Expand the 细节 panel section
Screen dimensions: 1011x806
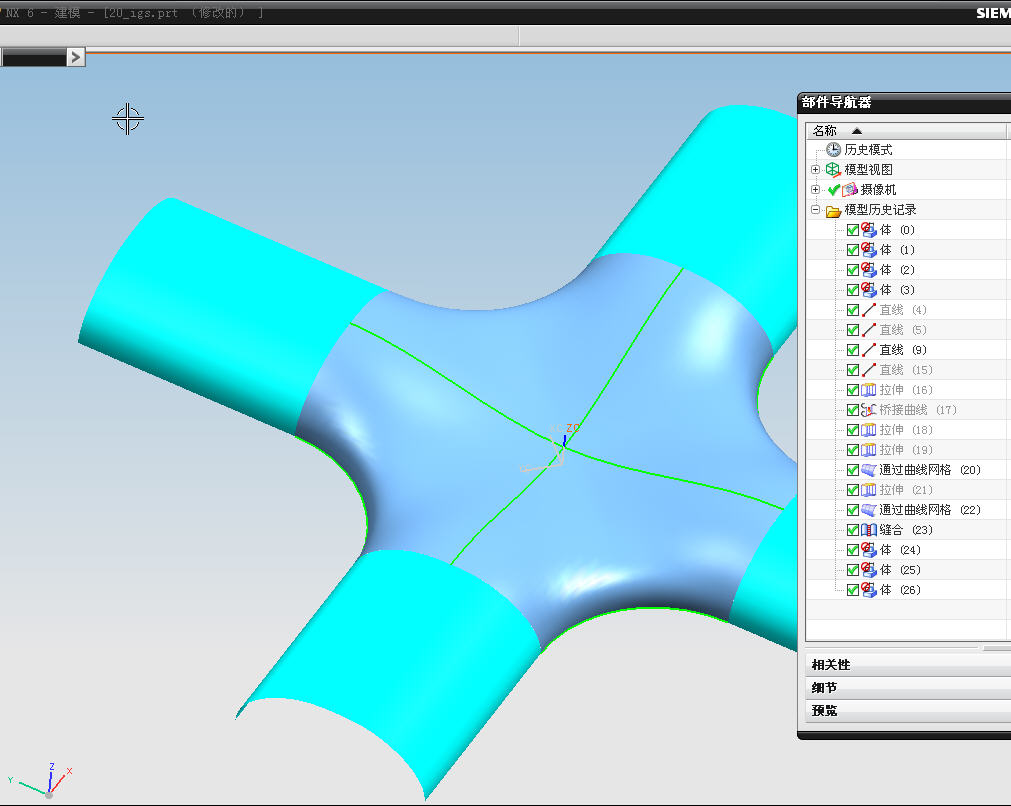(908, 688)
